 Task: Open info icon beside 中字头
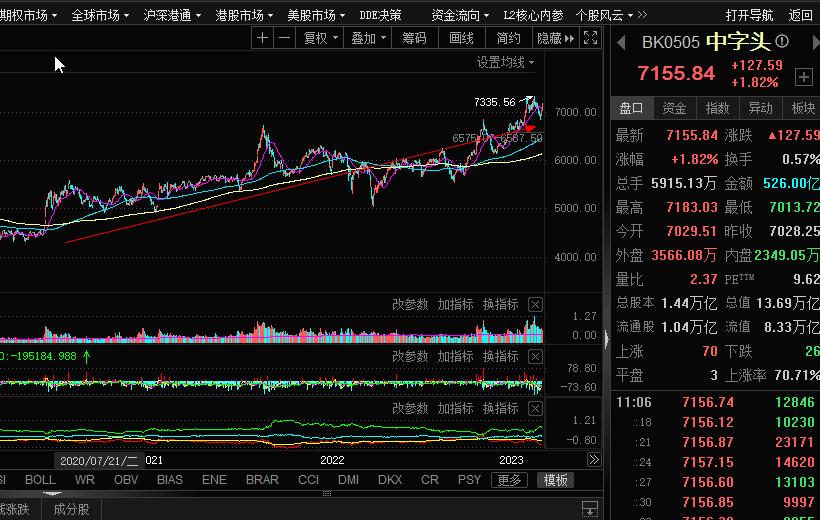tap(782, 41)
